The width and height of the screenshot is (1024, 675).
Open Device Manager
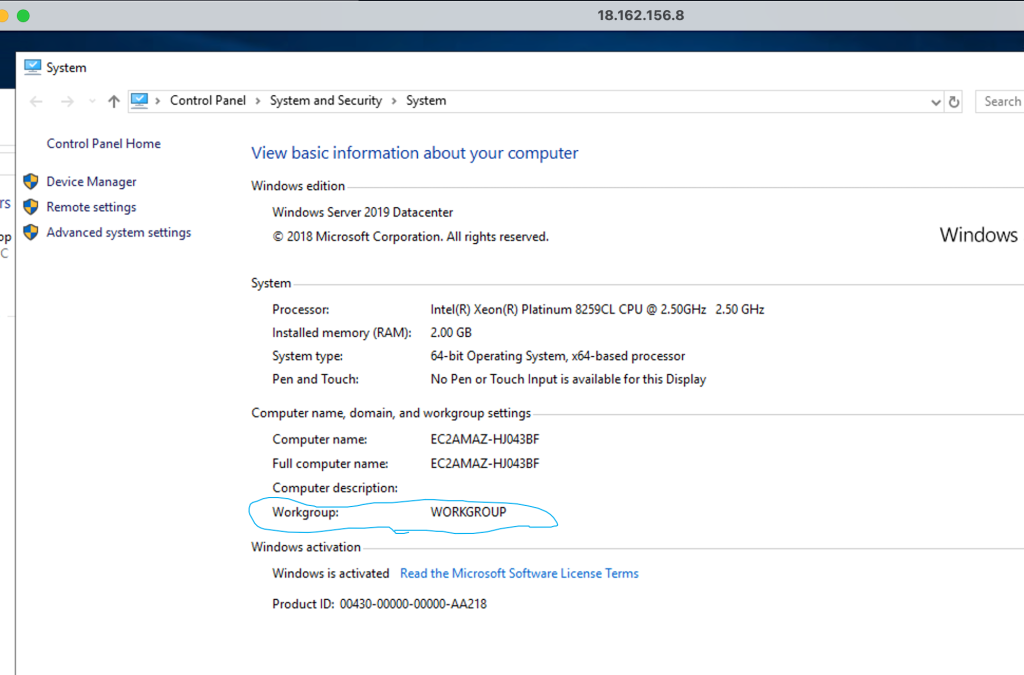[x=91, y=181]
